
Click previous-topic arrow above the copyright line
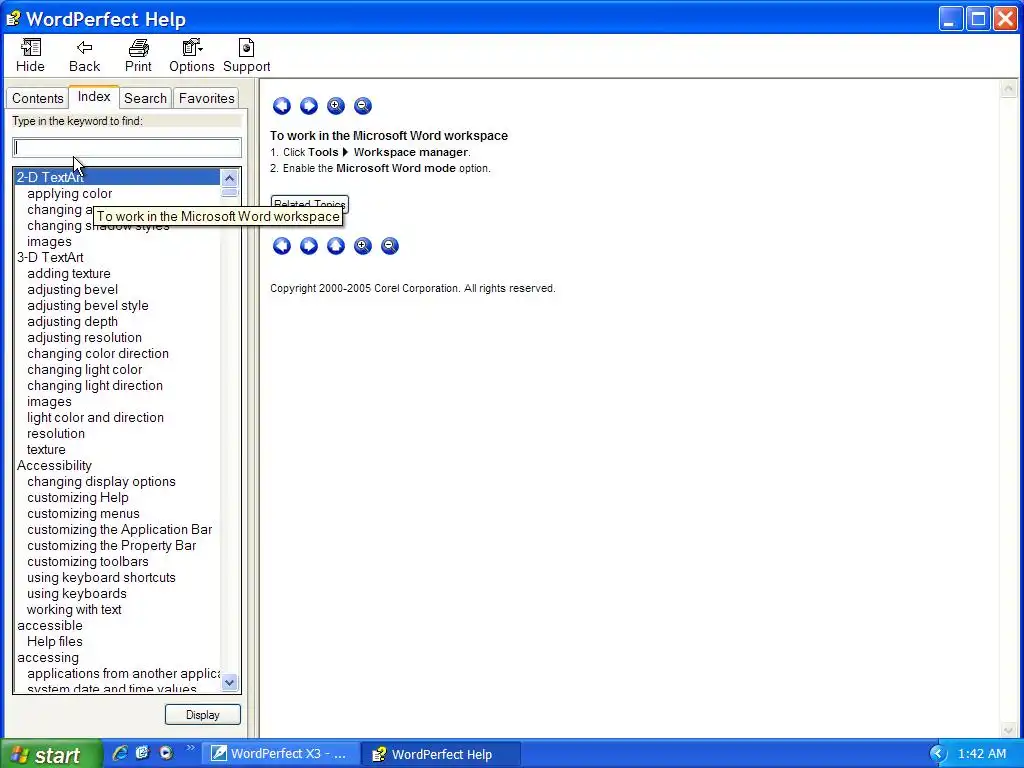click(x=281, y=246)
